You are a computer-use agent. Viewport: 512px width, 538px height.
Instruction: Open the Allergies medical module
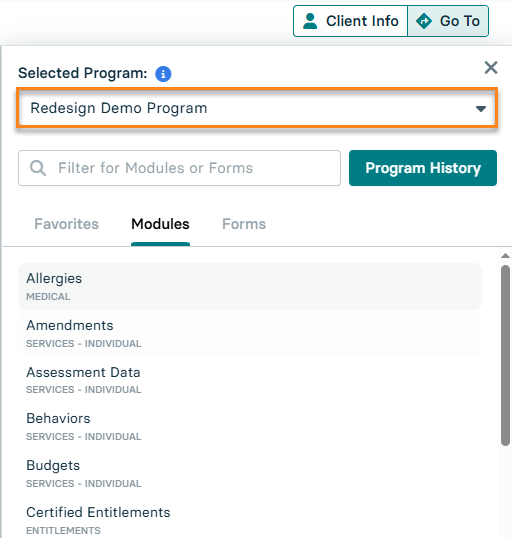click(x=250, y=286)
